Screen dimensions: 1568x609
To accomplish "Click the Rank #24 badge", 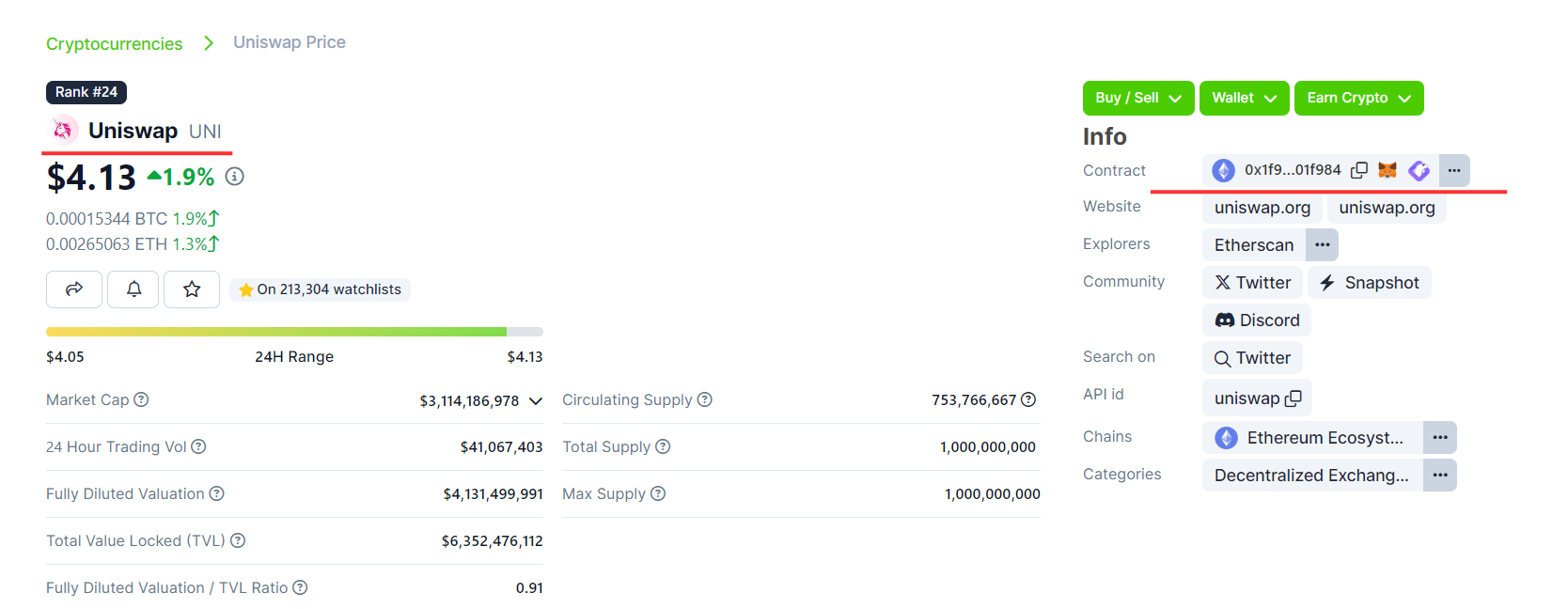I will coord(86,92).
